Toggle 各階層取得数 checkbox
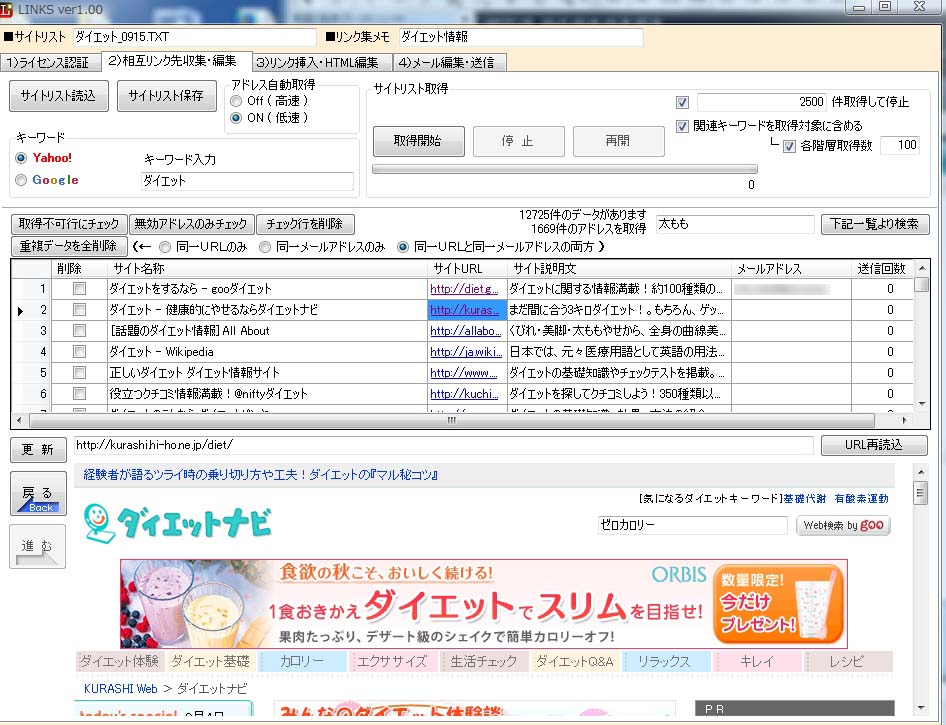The width and height of the screenshot is (946, 725). coord(789,146)
